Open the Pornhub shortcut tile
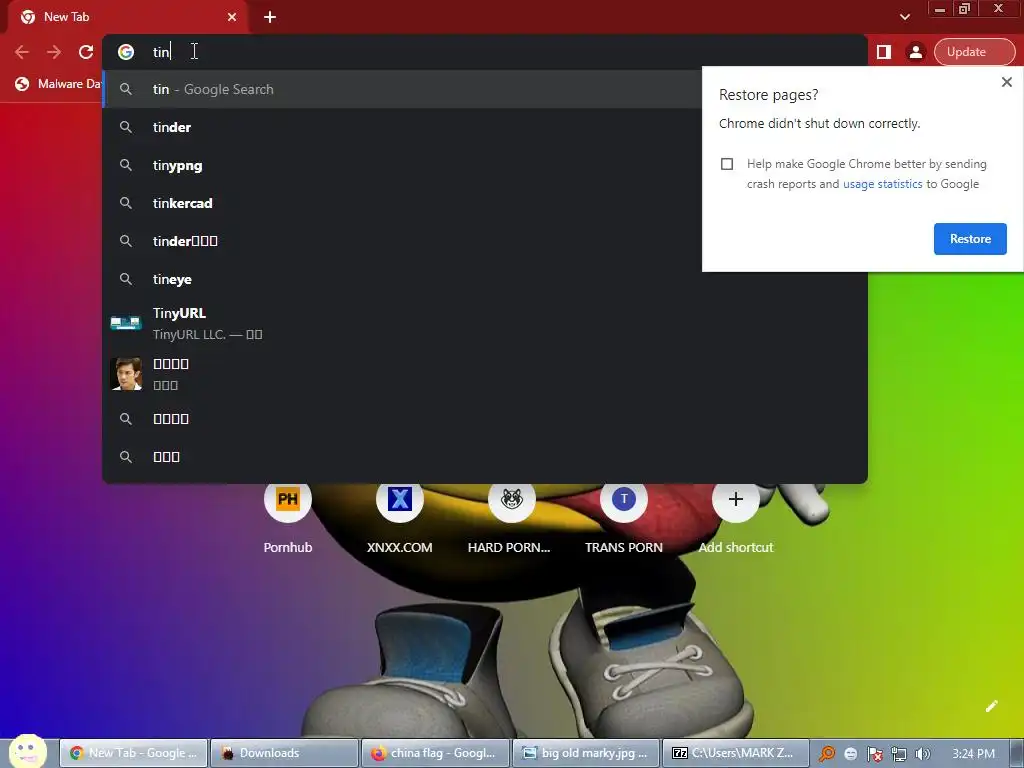 pos(288,519)
